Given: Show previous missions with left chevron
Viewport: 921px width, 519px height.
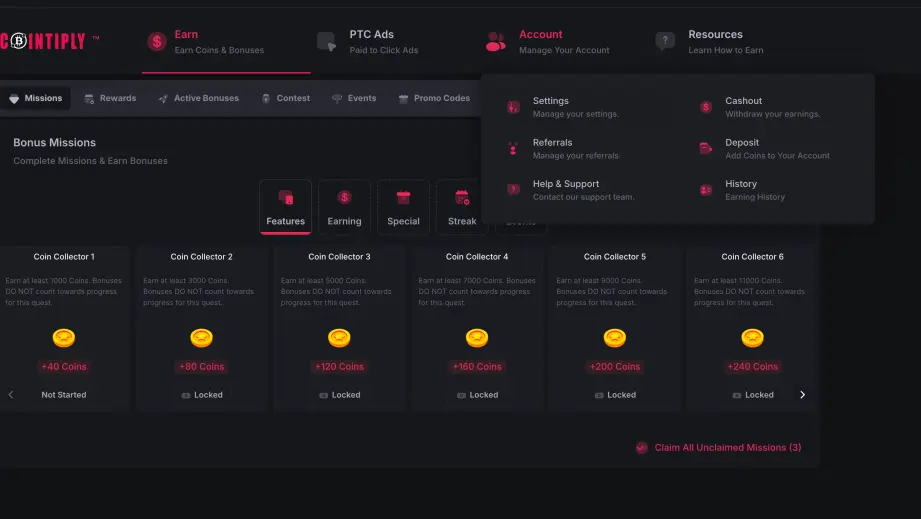Looking at the screenshot, I should pos(11,395).
